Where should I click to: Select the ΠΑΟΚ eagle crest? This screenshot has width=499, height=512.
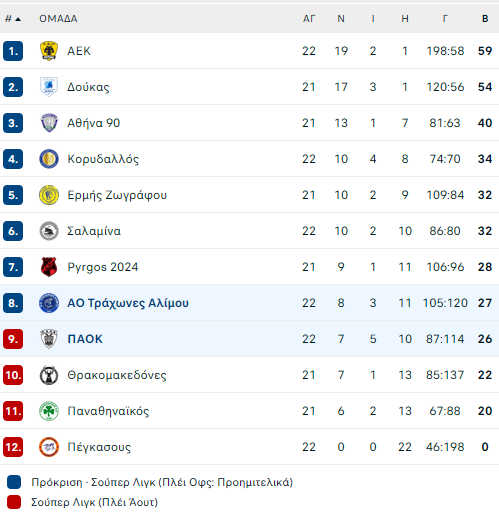click(x=49, y=339)
